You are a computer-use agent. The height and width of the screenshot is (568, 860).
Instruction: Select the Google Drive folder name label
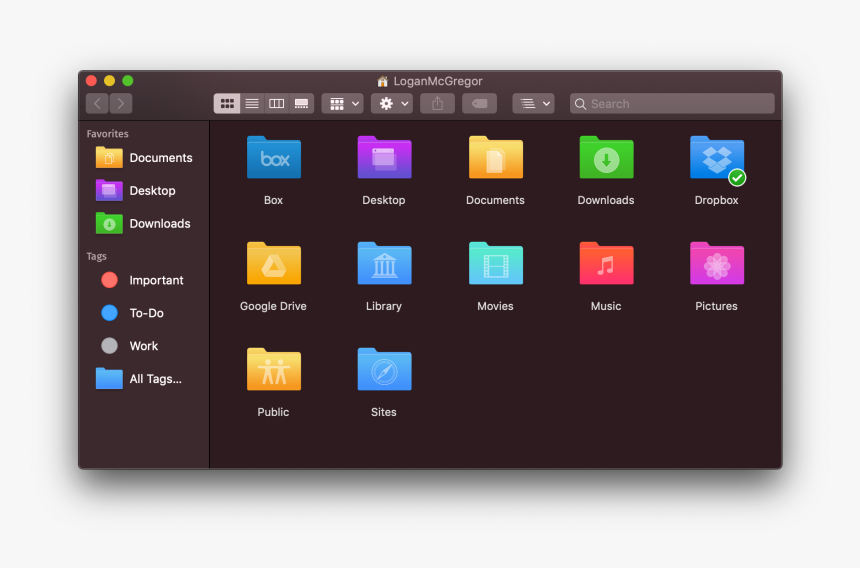click(x=273, y=306)
